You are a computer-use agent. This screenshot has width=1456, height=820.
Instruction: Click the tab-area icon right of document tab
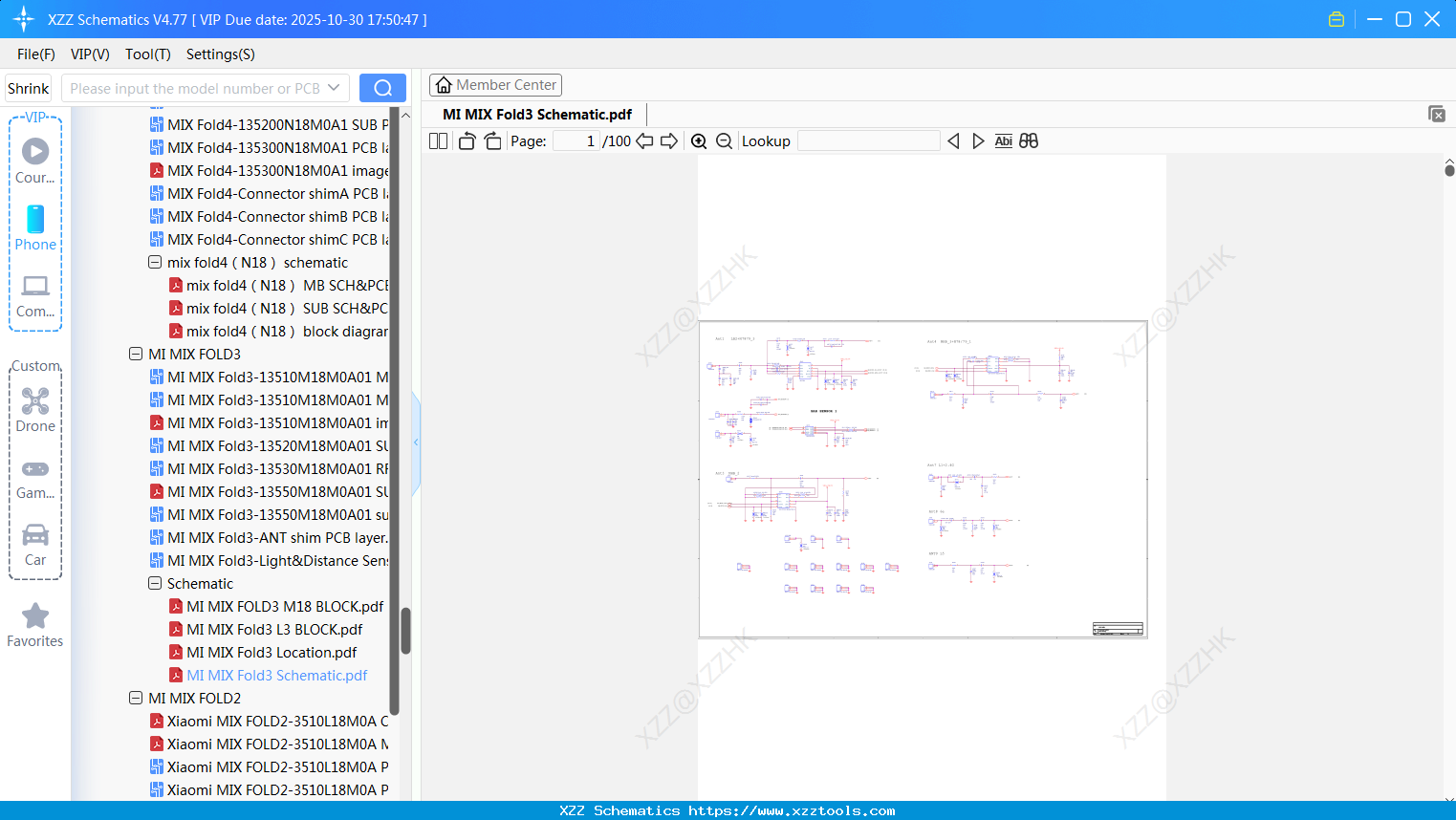pos(1437,114)
